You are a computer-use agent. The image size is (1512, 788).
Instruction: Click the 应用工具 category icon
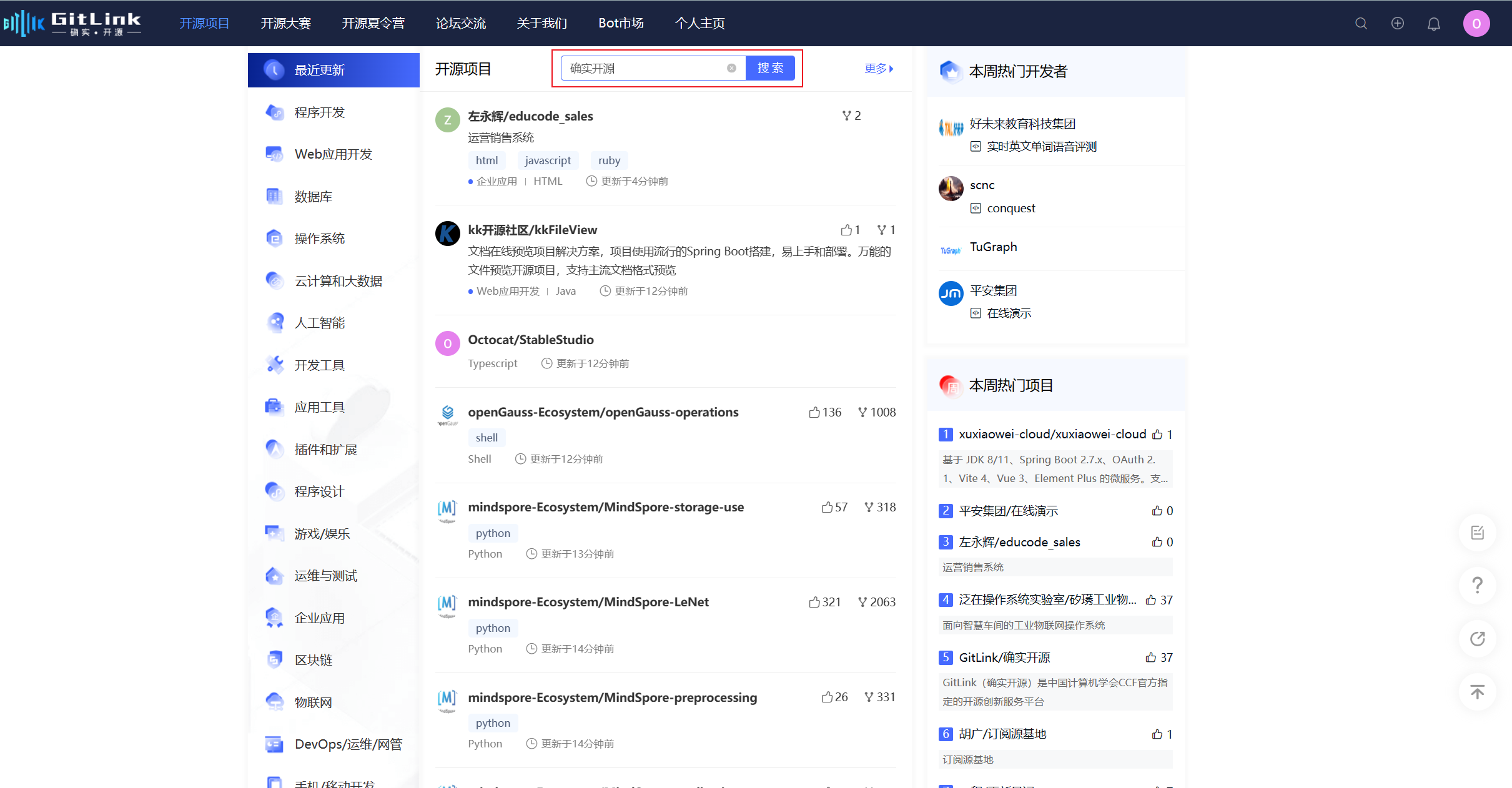tap(274, 407)
